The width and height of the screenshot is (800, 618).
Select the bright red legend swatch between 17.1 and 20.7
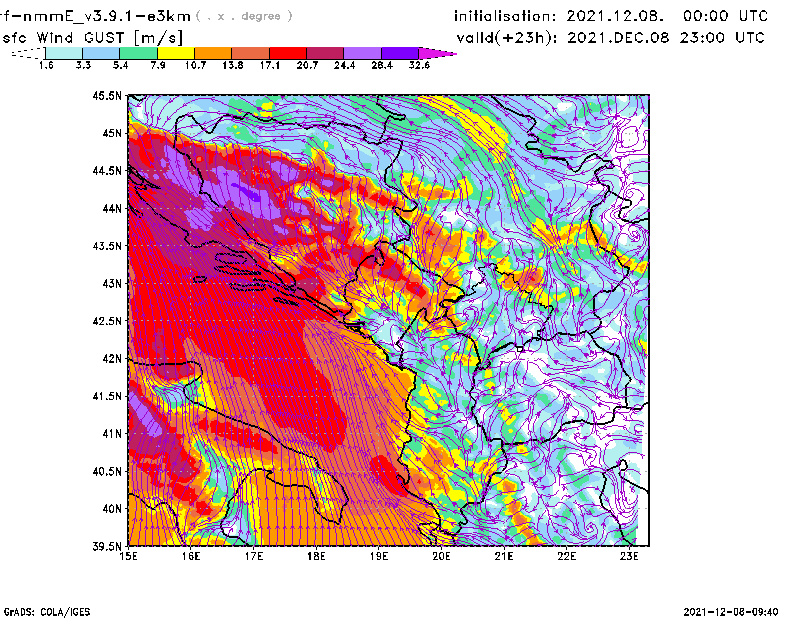[288, 53]
